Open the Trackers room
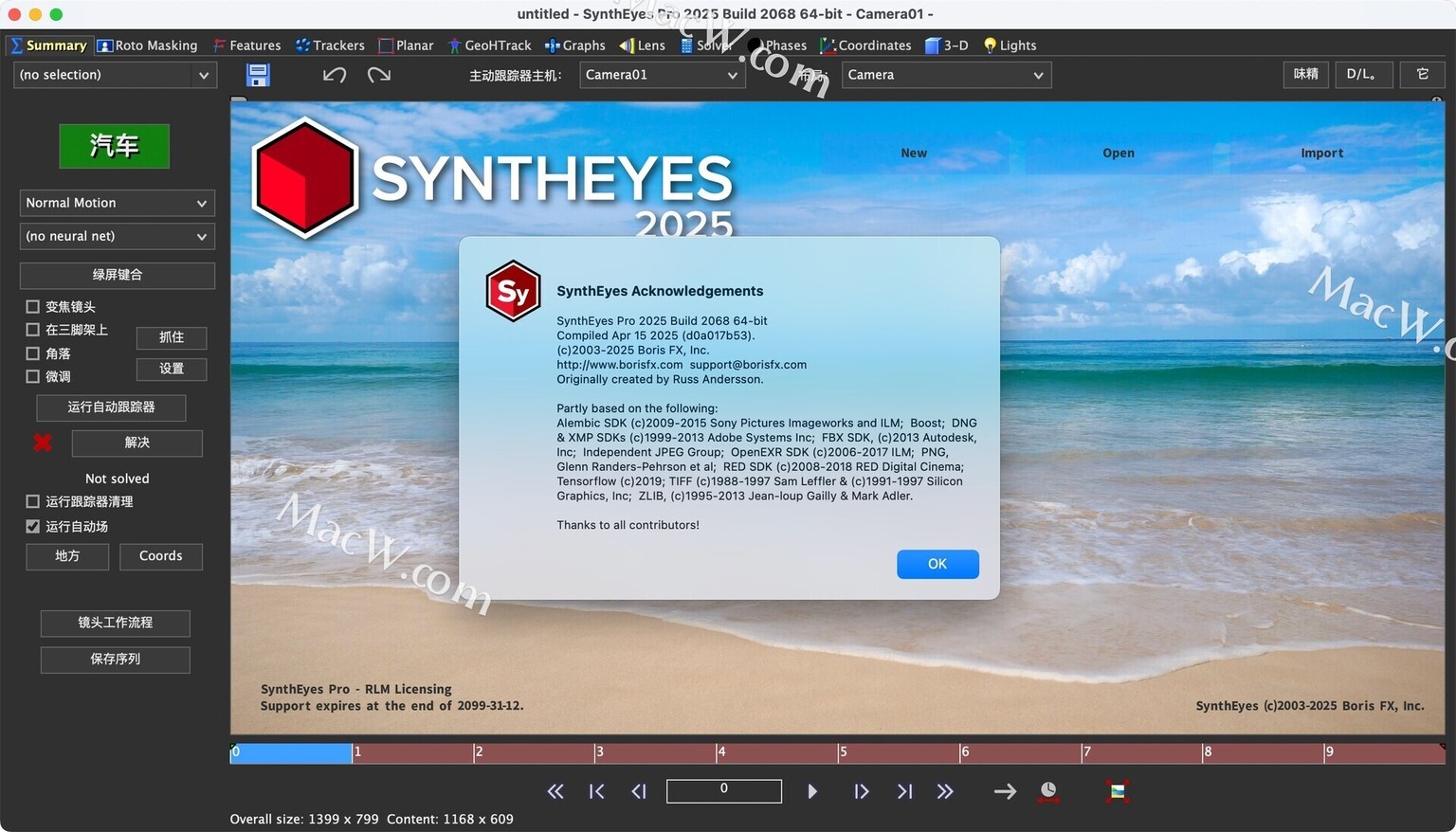This screenshot has height=832, width=1456. 330,45
